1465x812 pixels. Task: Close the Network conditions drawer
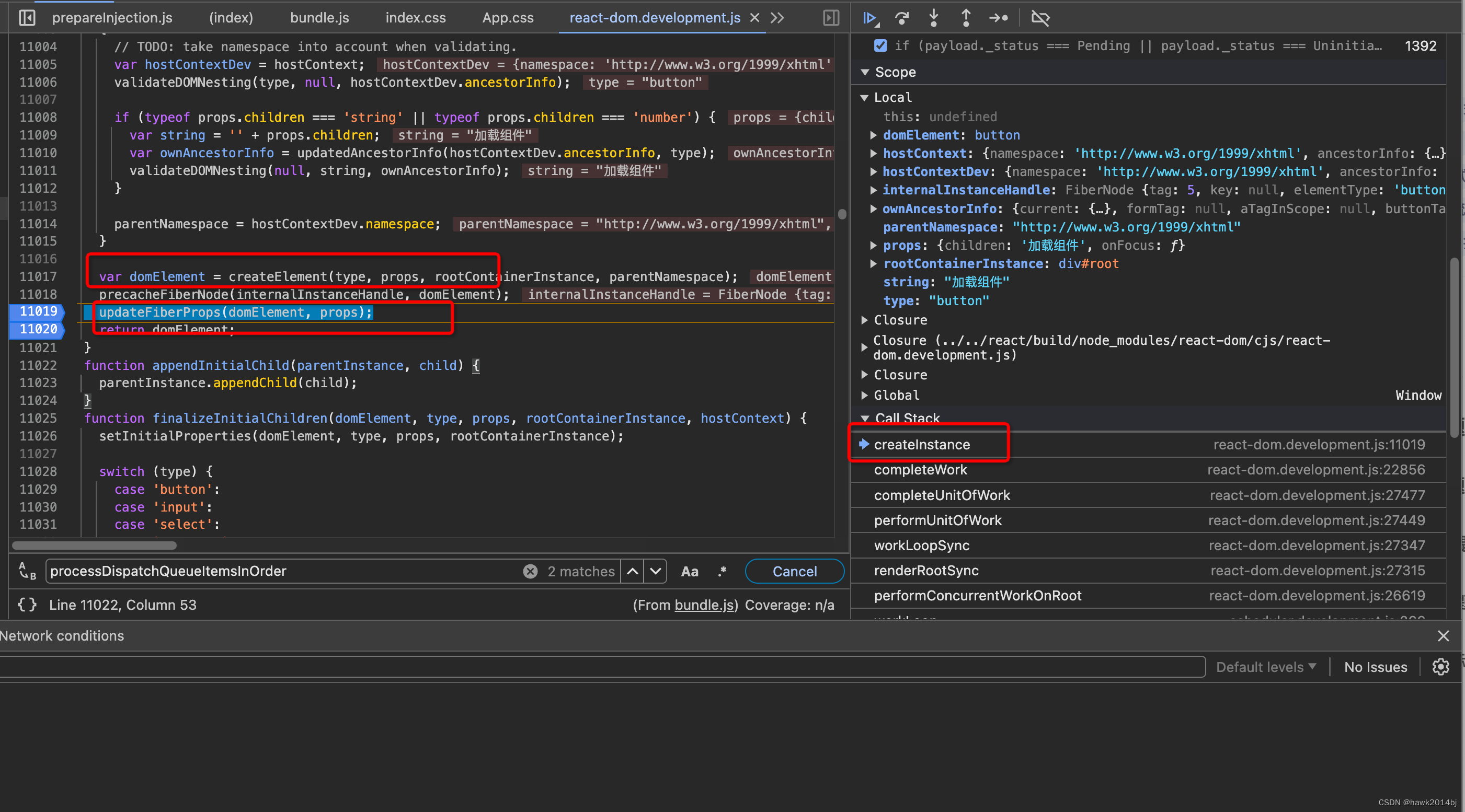[1444, 635]
